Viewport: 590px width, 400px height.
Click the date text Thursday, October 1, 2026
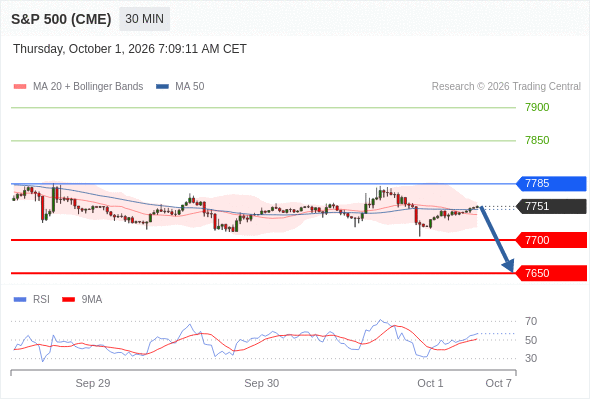[x=84, y=49]
